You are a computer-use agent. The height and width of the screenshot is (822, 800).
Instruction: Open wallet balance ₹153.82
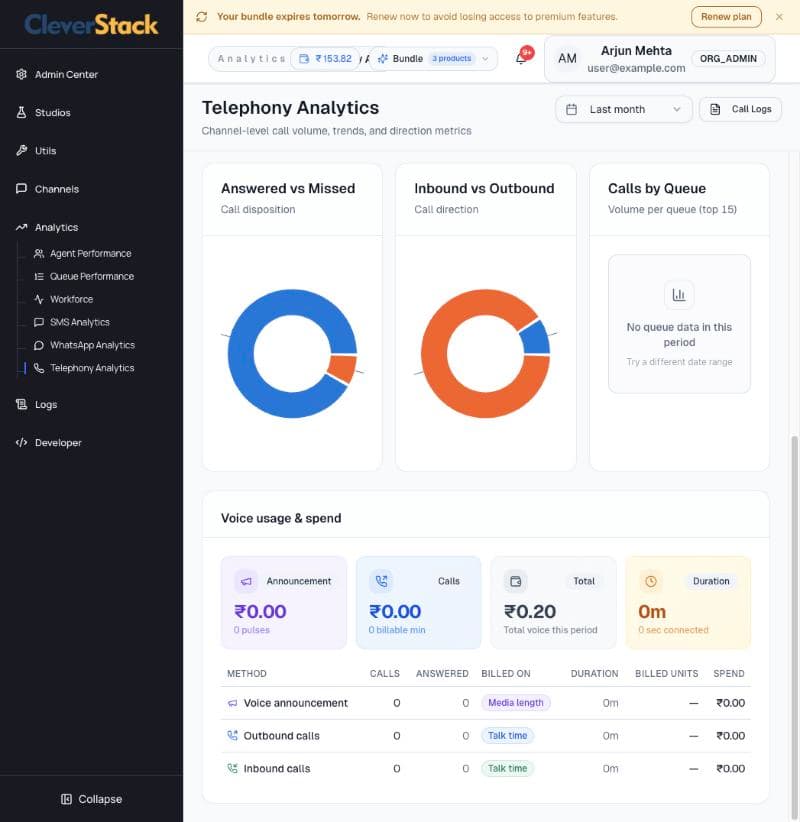point(326,59)
